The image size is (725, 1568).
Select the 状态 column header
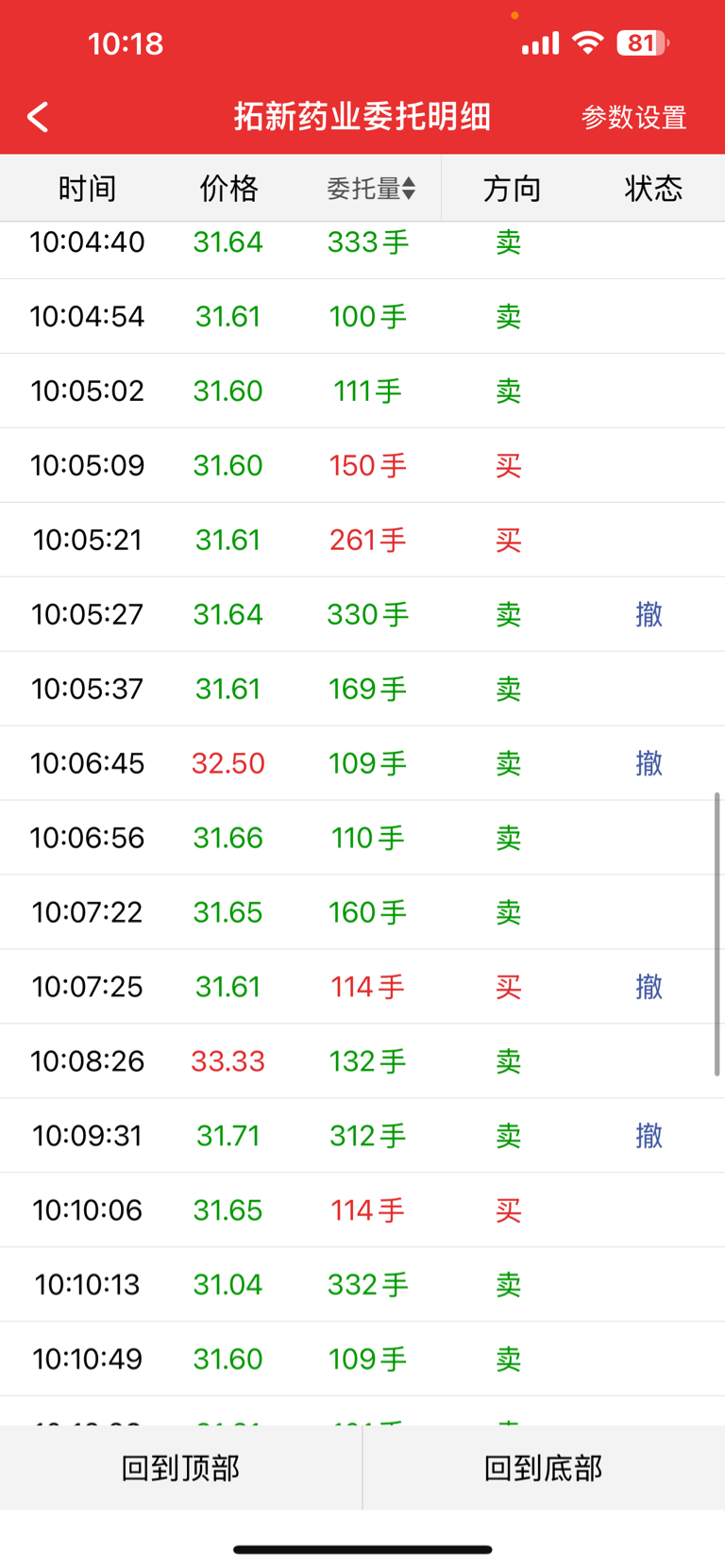653,189
